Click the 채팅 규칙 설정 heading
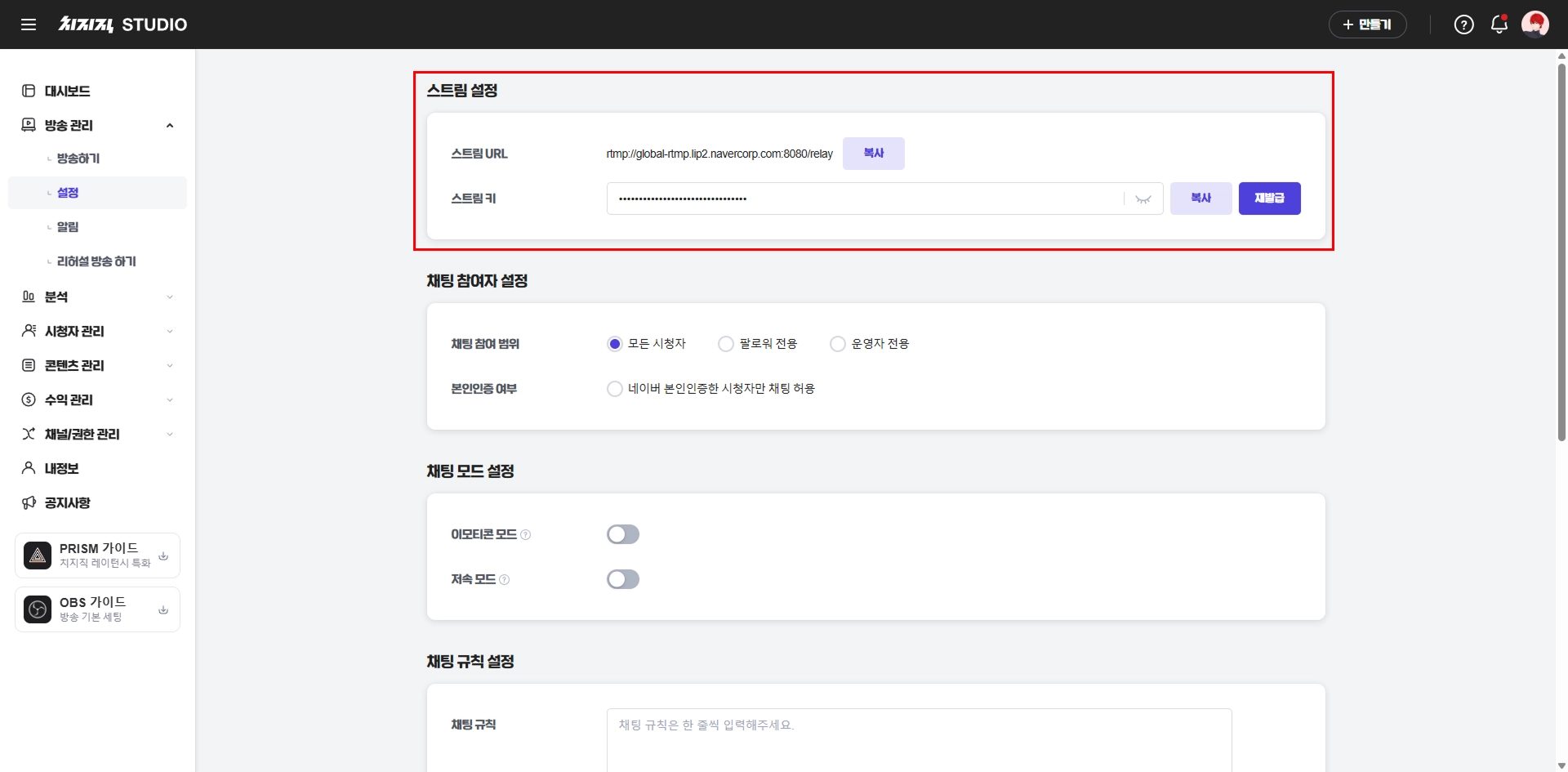The image size is (1568, 772). click(470, 662)
